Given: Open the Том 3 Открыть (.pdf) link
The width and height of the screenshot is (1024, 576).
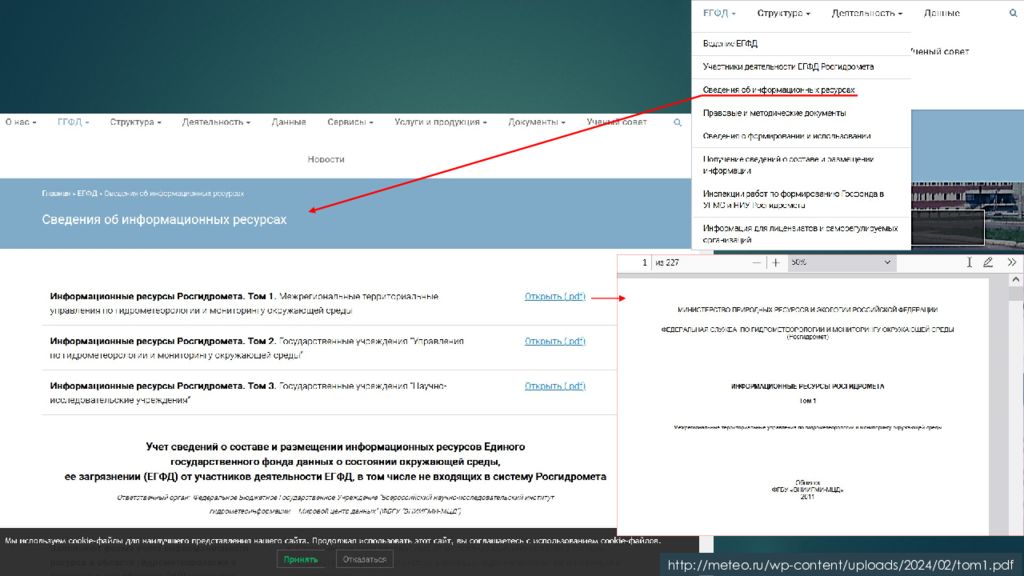Looking at the screenshot, I should pyautogui.click(x=554, y=386).
